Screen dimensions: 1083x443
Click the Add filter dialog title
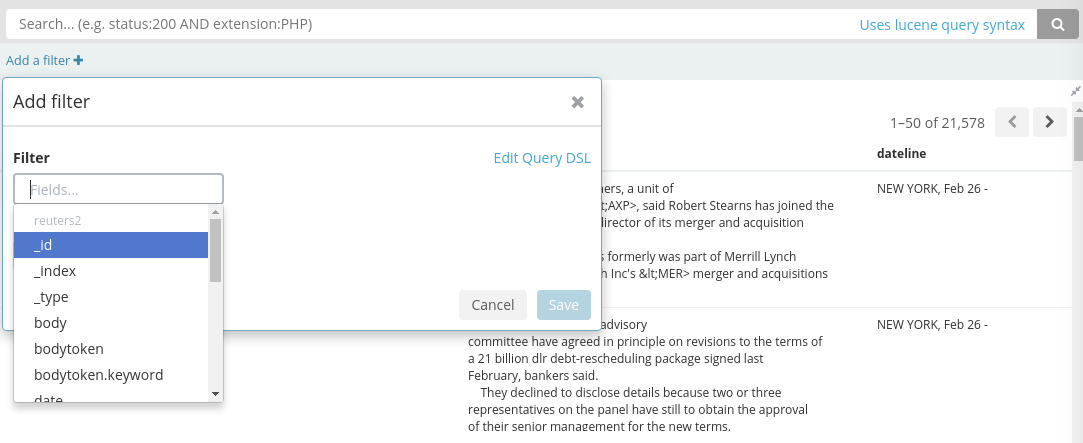52,102
